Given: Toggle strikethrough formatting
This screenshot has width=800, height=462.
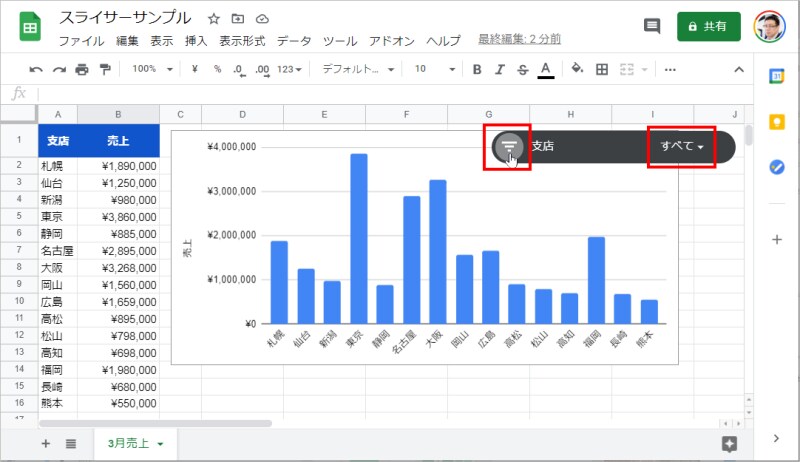Looking at the screenshot, I should [522, 69].
